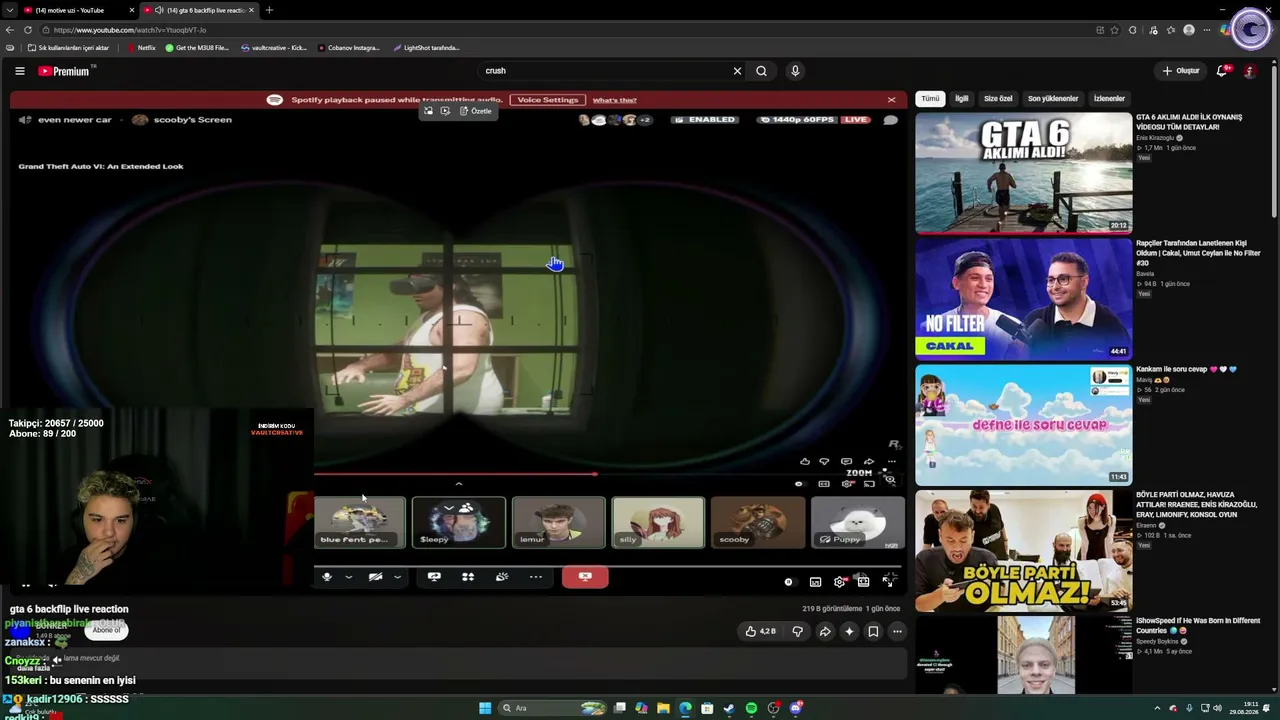Select the Son yüklenenler filter chip

1053,99
